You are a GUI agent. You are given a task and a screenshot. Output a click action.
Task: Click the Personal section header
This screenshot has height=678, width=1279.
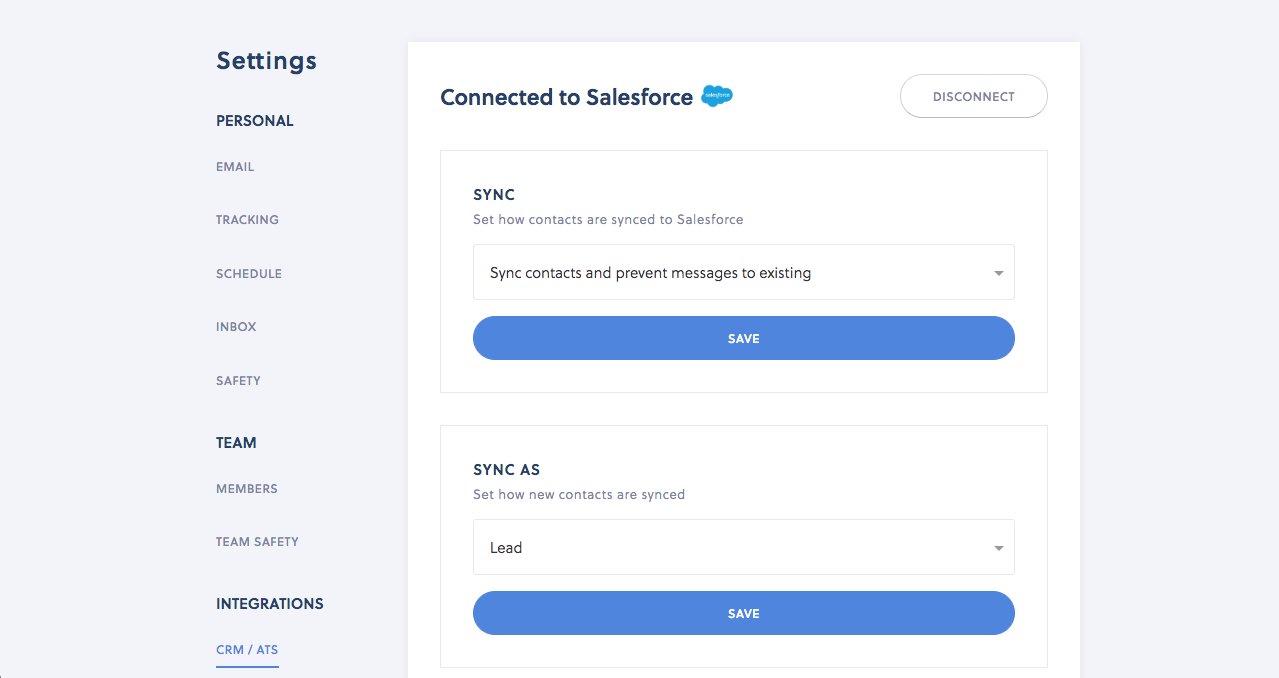(x=255, y=121)
